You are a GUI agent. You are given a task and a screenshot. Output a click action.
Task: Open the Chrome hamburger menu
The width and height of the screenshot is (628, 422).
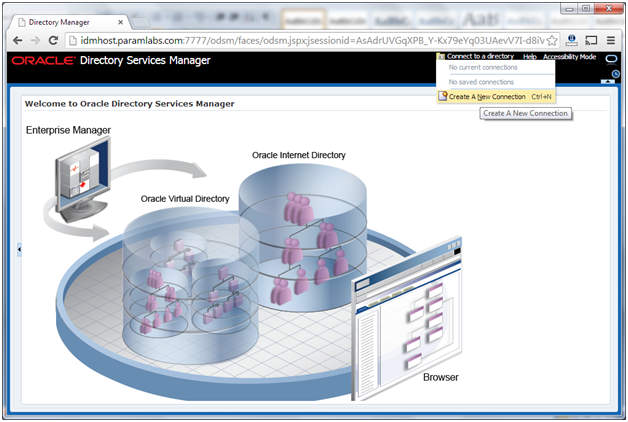pyautogui.click(x=610, y=40)
